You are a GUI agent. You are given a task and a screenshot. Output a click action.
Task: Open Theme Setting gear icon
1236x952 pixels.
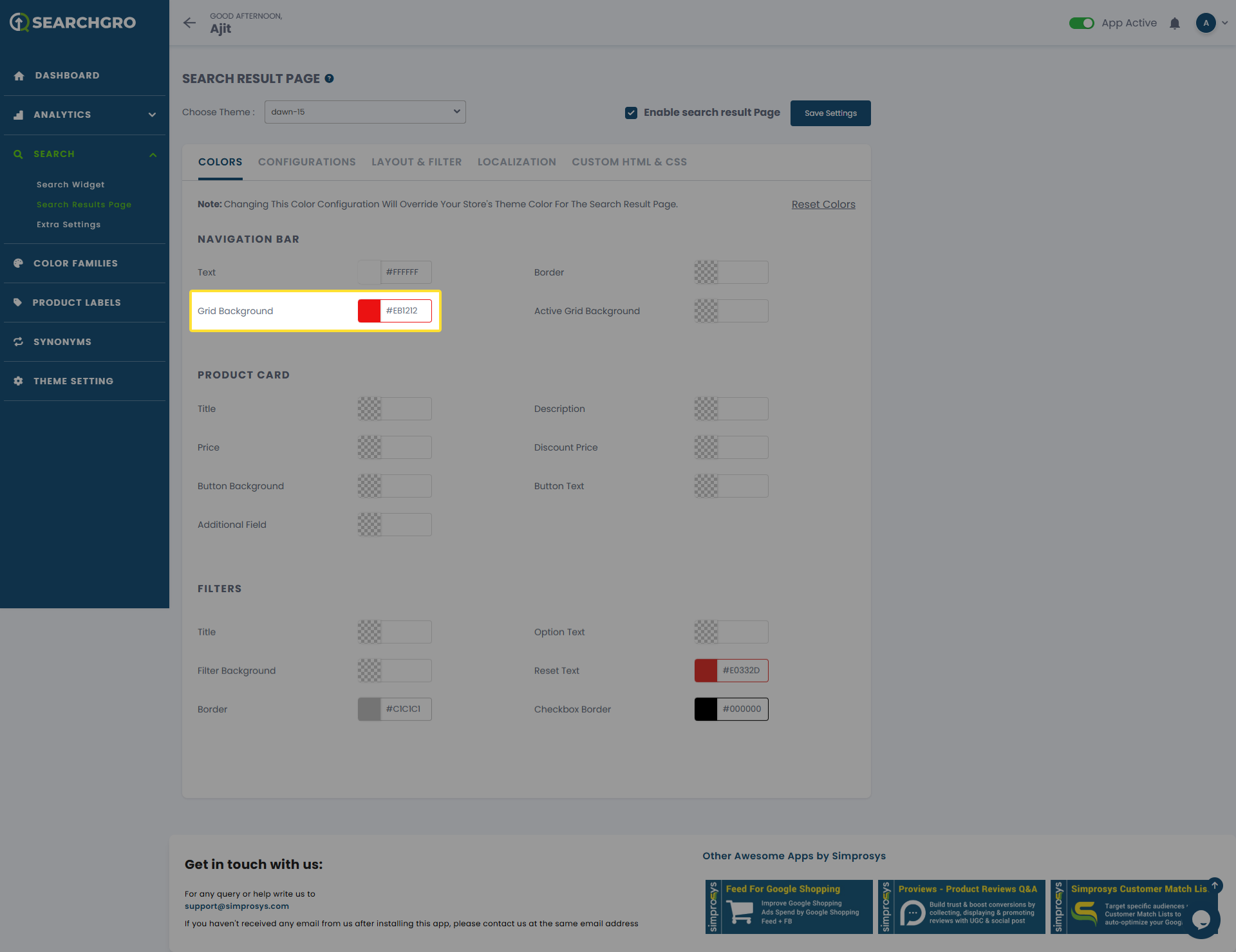18,381
